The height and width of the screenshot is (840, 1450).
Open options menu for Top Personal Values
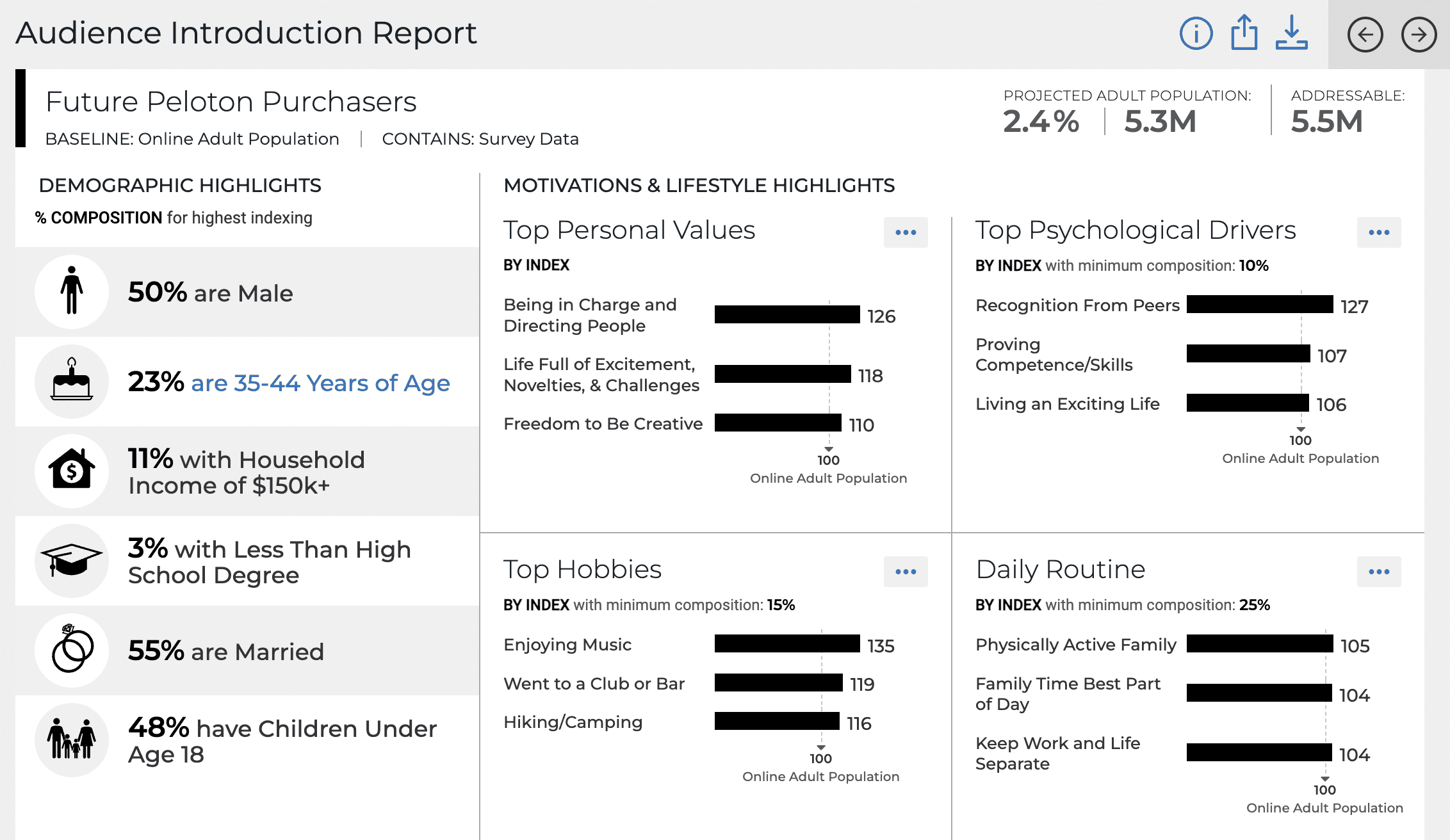coord(906,232)
